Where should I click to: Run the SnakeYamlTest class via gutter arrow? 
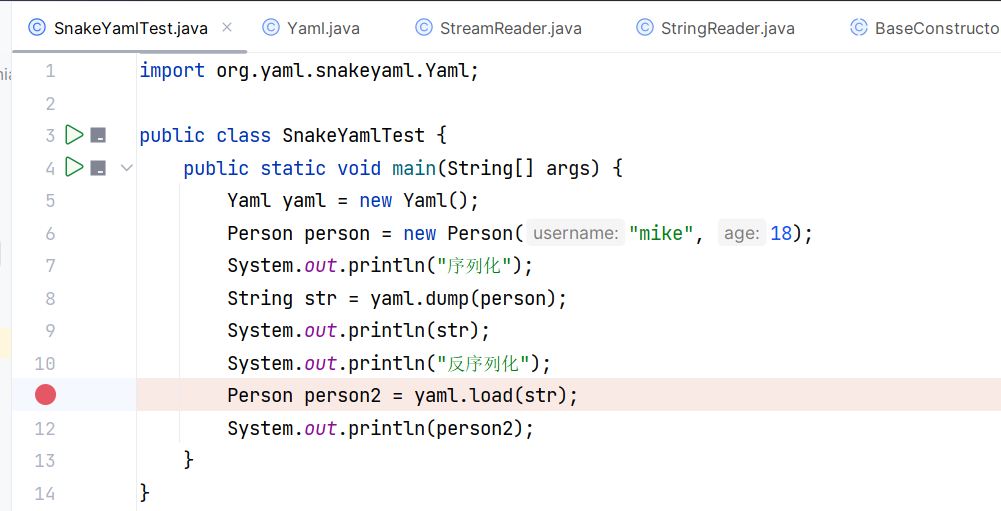(x=74, y=135)
